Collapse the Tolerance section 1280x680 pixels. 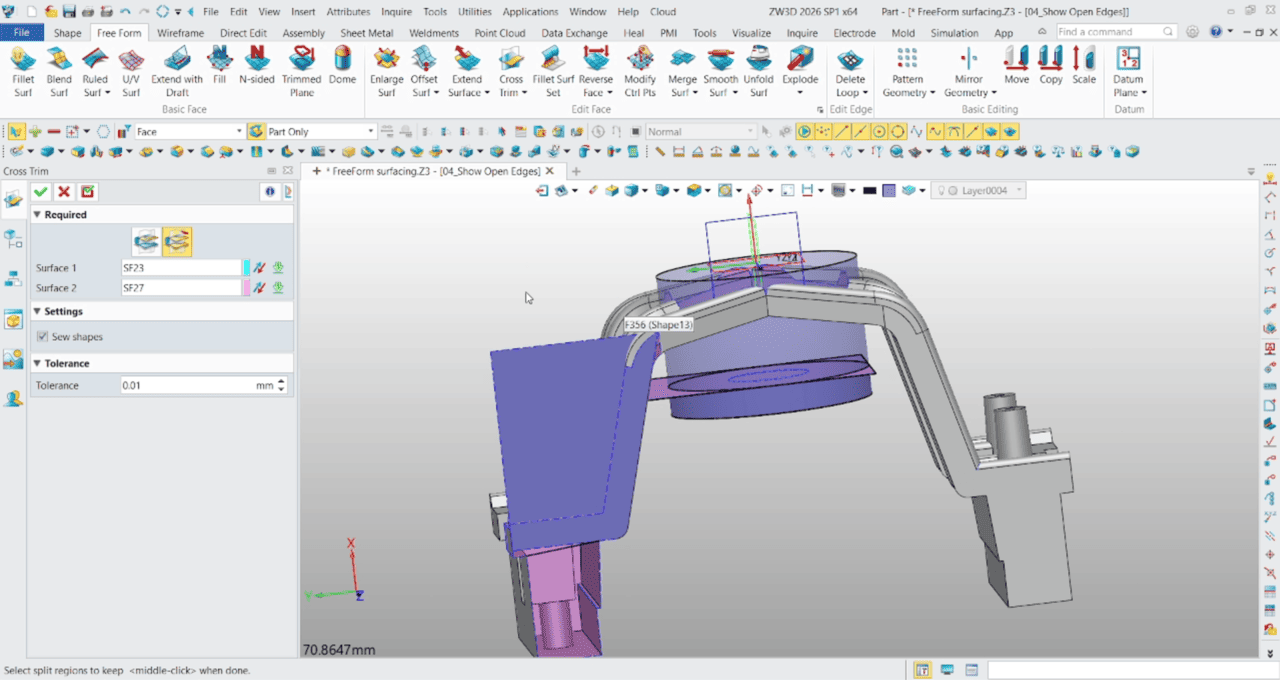(x=38, y=364)
